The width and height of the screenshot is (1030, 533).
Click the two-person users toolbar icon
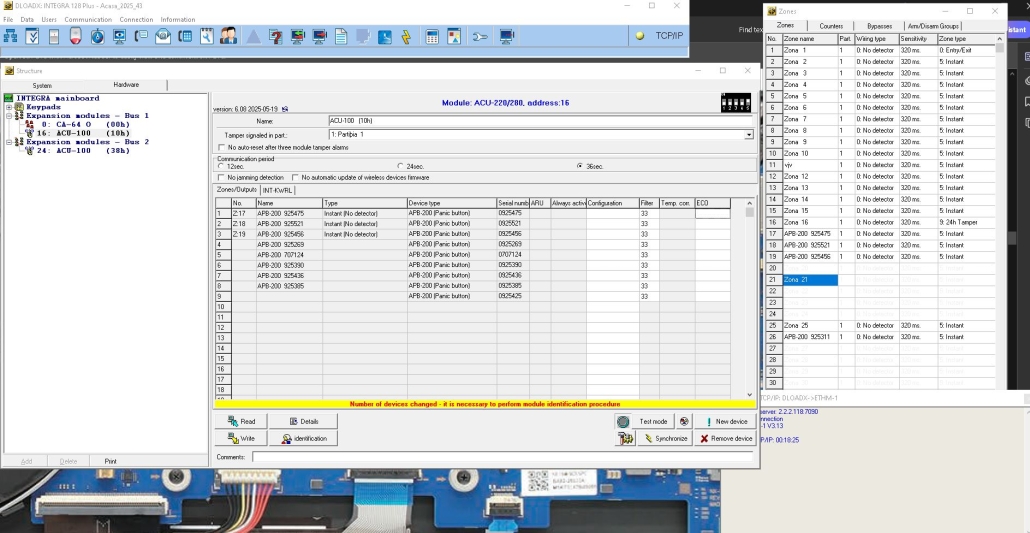pyautogui.click(x=228, y=37)
